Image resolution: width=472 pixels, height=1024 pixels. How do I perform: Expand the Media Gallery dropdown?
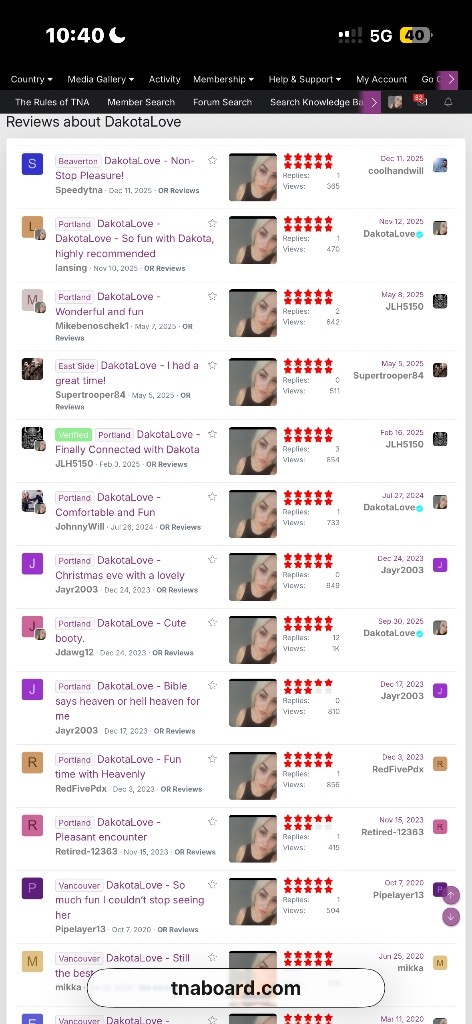tap(101, 79)
